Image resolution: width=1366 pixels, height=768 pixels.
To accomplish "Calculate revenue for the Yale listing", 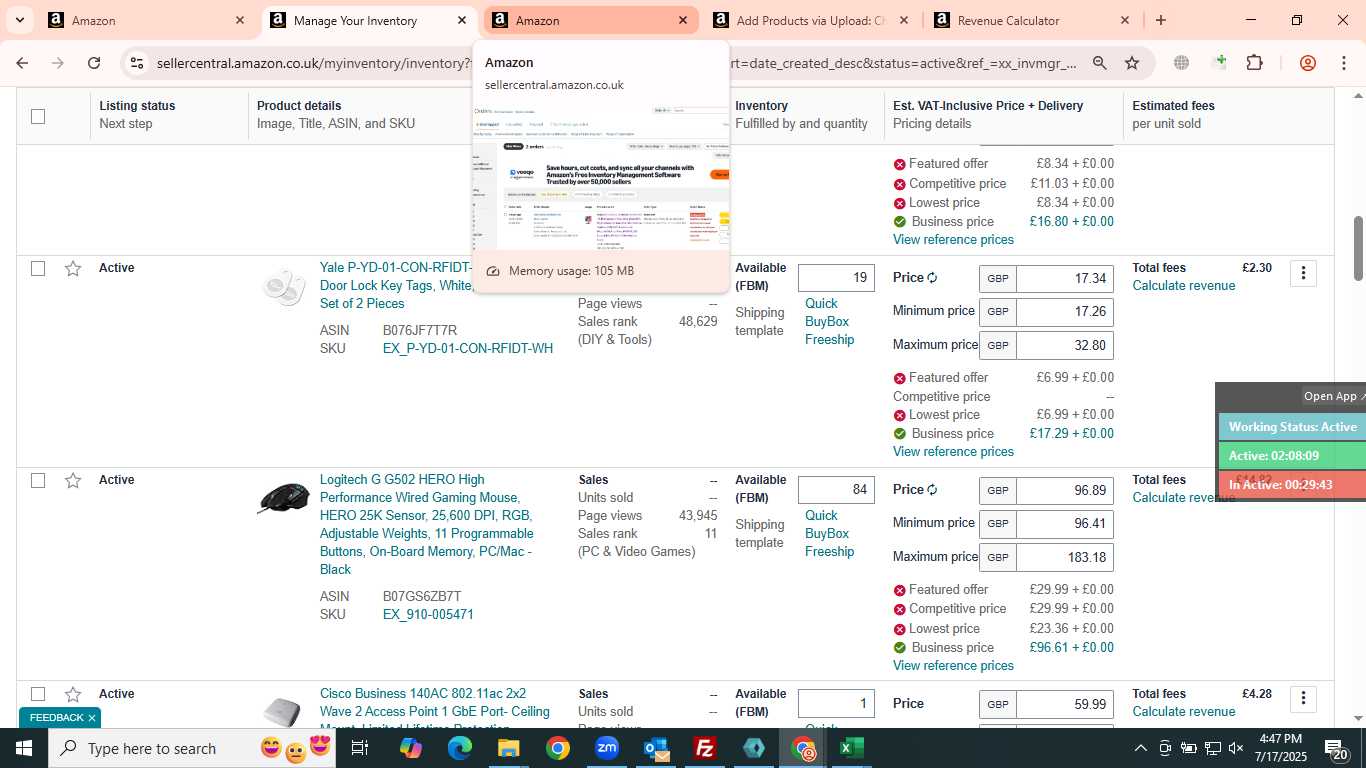I will 1183,286.
